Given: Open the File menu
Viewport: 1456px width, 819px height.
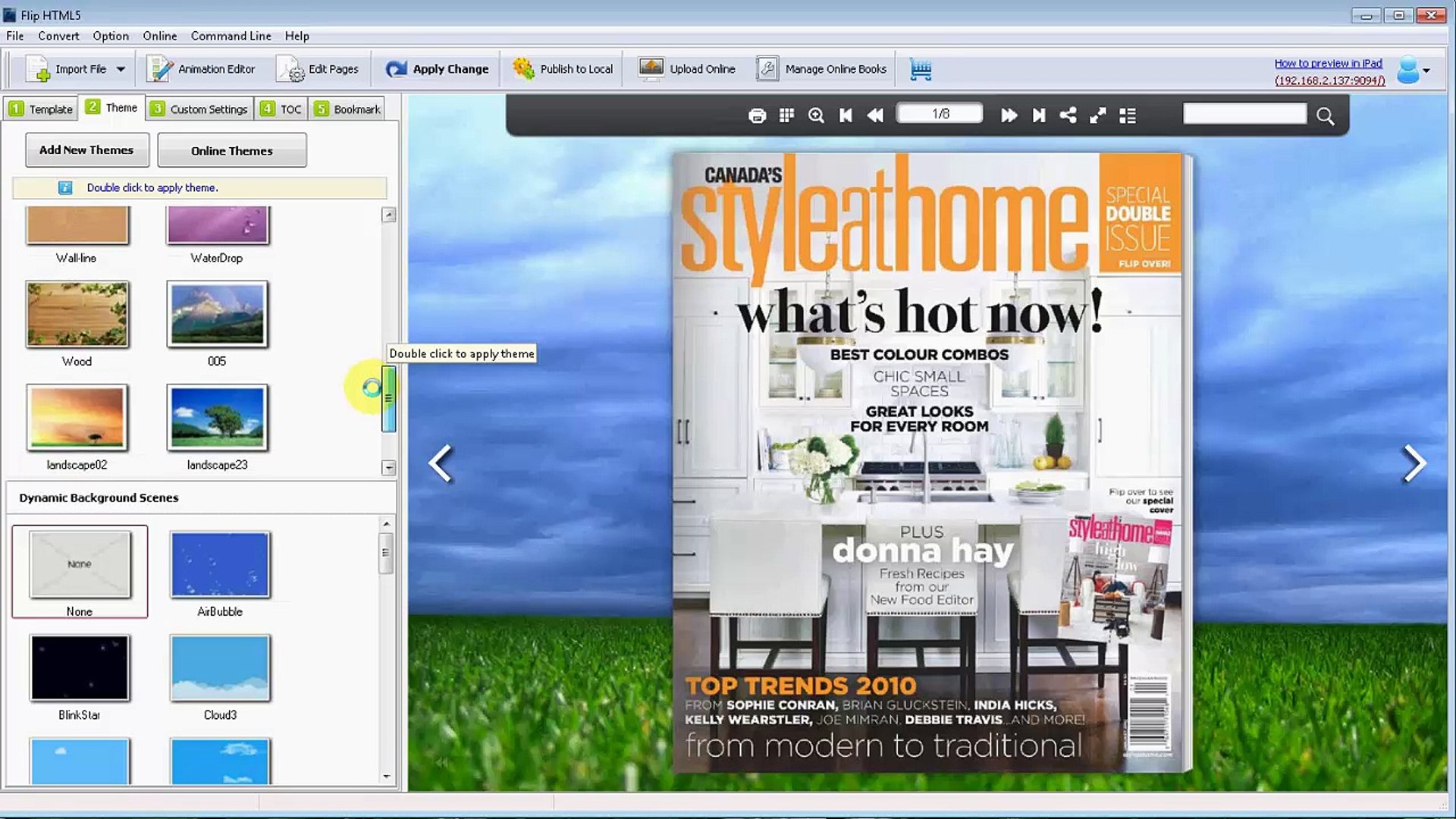Looking at the screenshot, I should (14, 36).
